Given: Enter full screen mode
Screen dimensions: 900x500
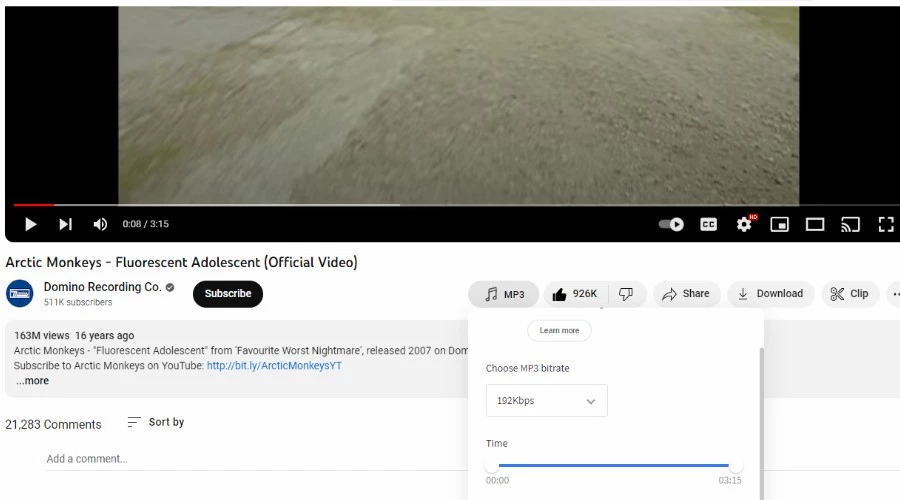Looking at the screenshot, I should (x=886, y=224).
